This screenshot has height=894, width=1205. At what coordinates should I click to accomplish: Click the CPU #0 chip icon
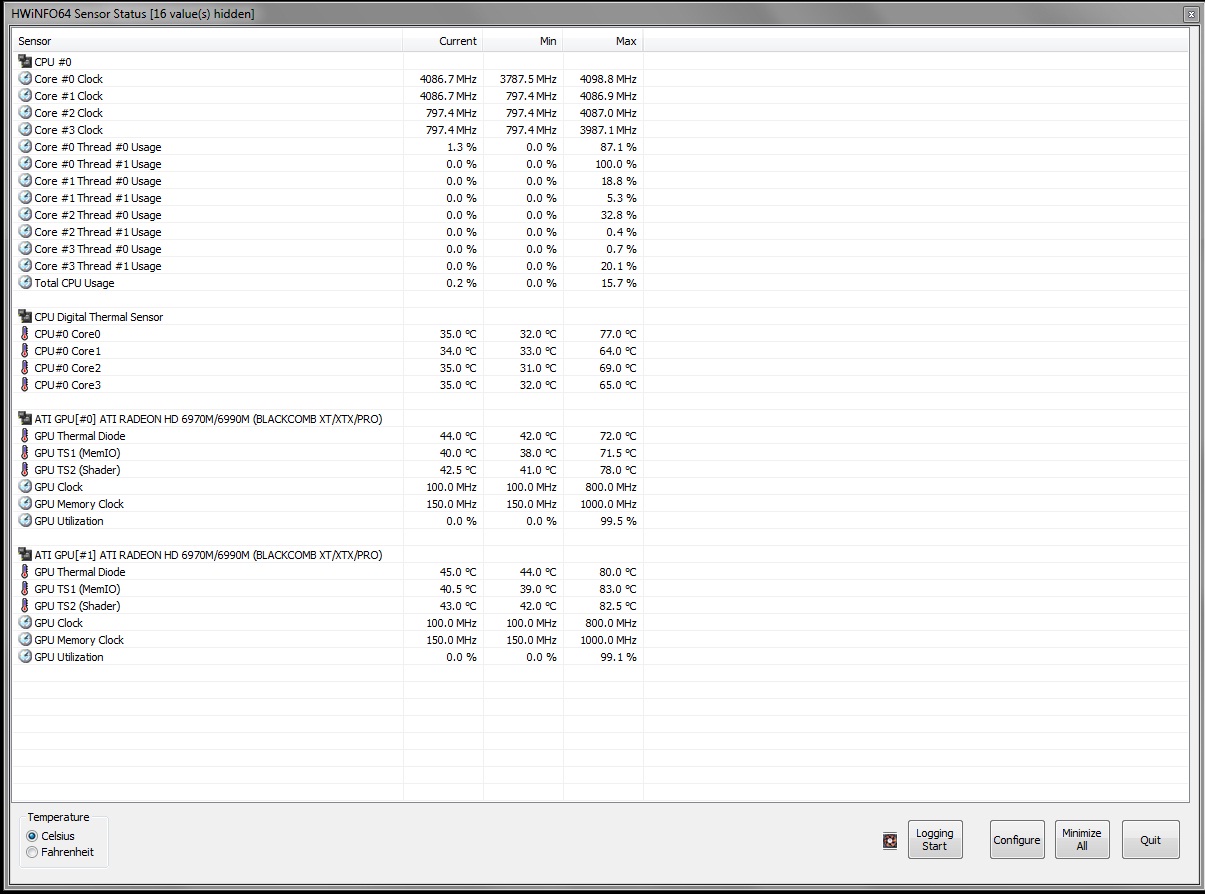click(x=25, y=62)
